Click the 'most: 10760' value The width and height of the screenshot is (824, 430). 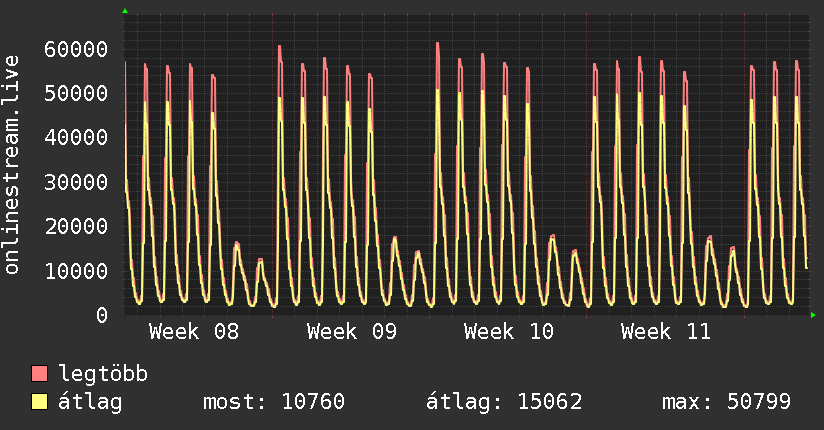(274, 402)
